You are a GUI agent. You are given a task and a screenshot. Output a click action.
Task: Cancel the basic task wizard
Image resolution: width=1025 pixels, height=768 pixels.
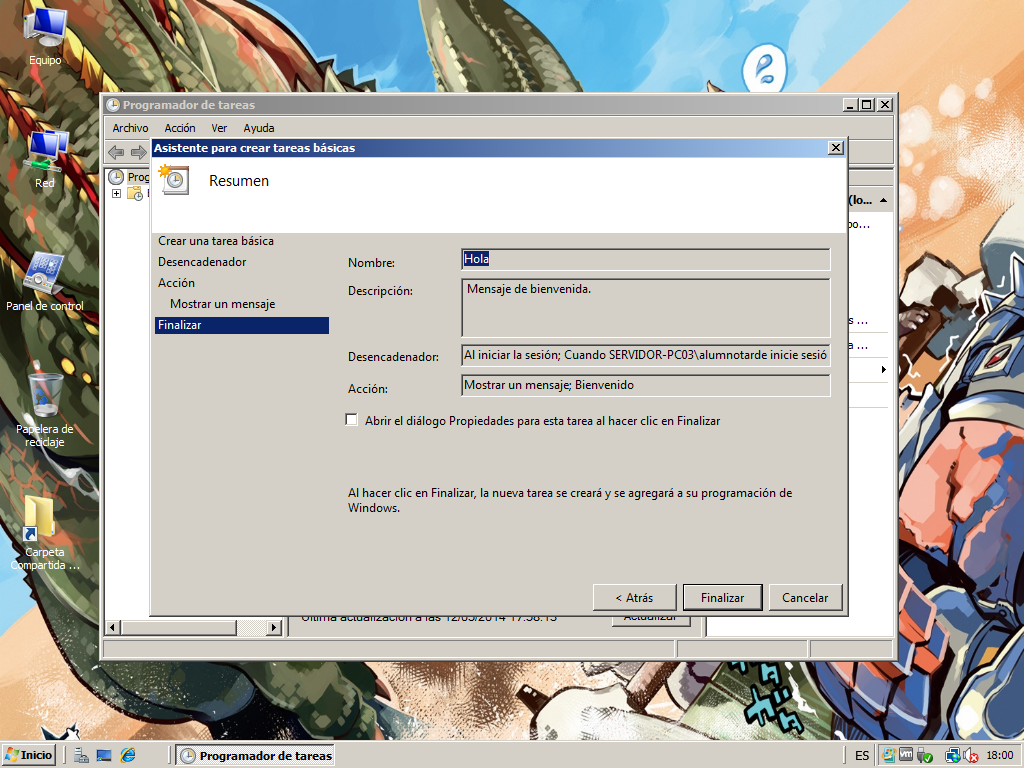pos(805,597)
